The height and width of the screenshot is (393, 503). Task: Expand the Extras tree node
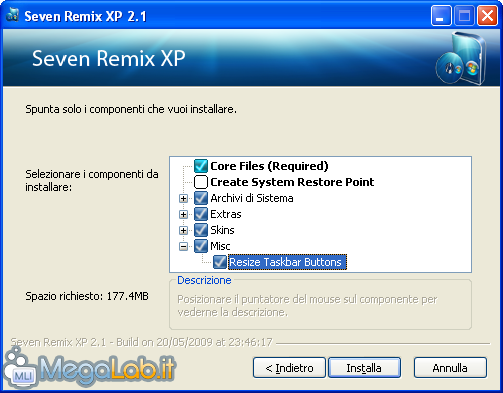coord(183,214)
